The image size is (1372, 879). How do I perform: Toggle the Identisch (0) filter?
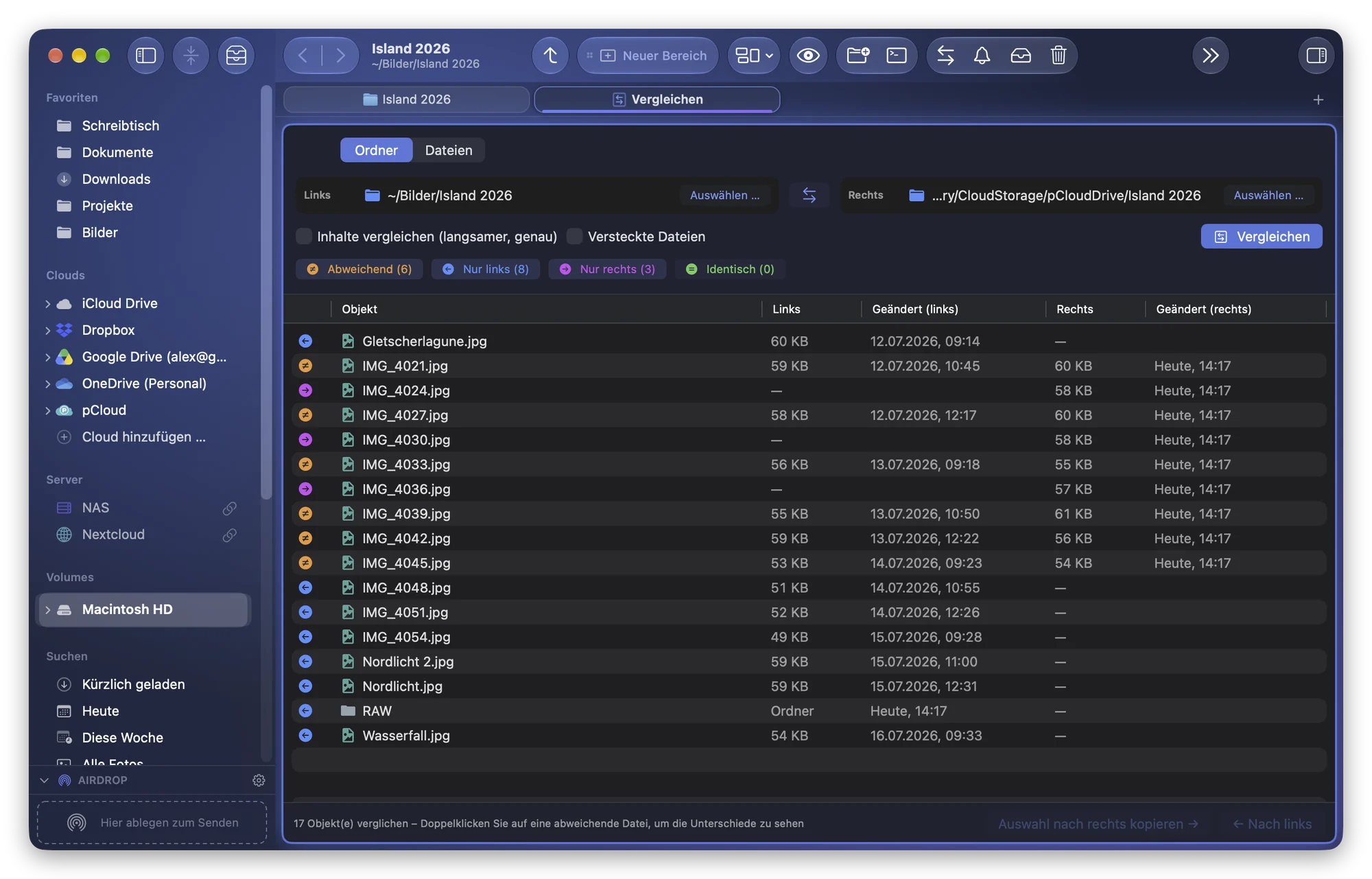730,269
